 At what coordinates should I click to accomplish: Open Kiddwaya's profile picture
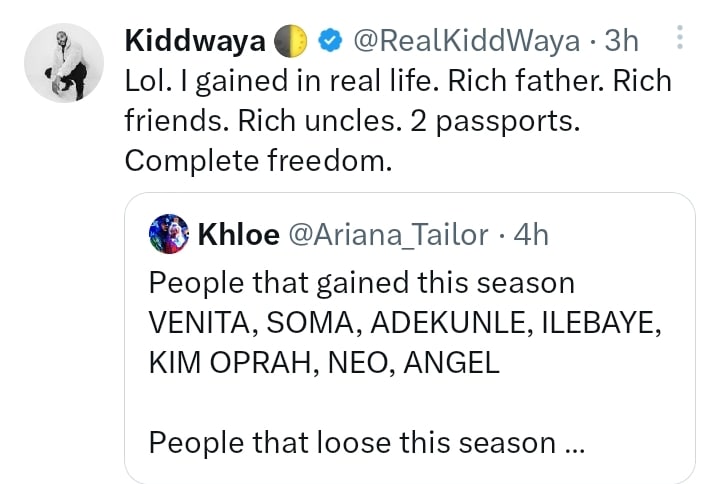(x=63, y=63)
